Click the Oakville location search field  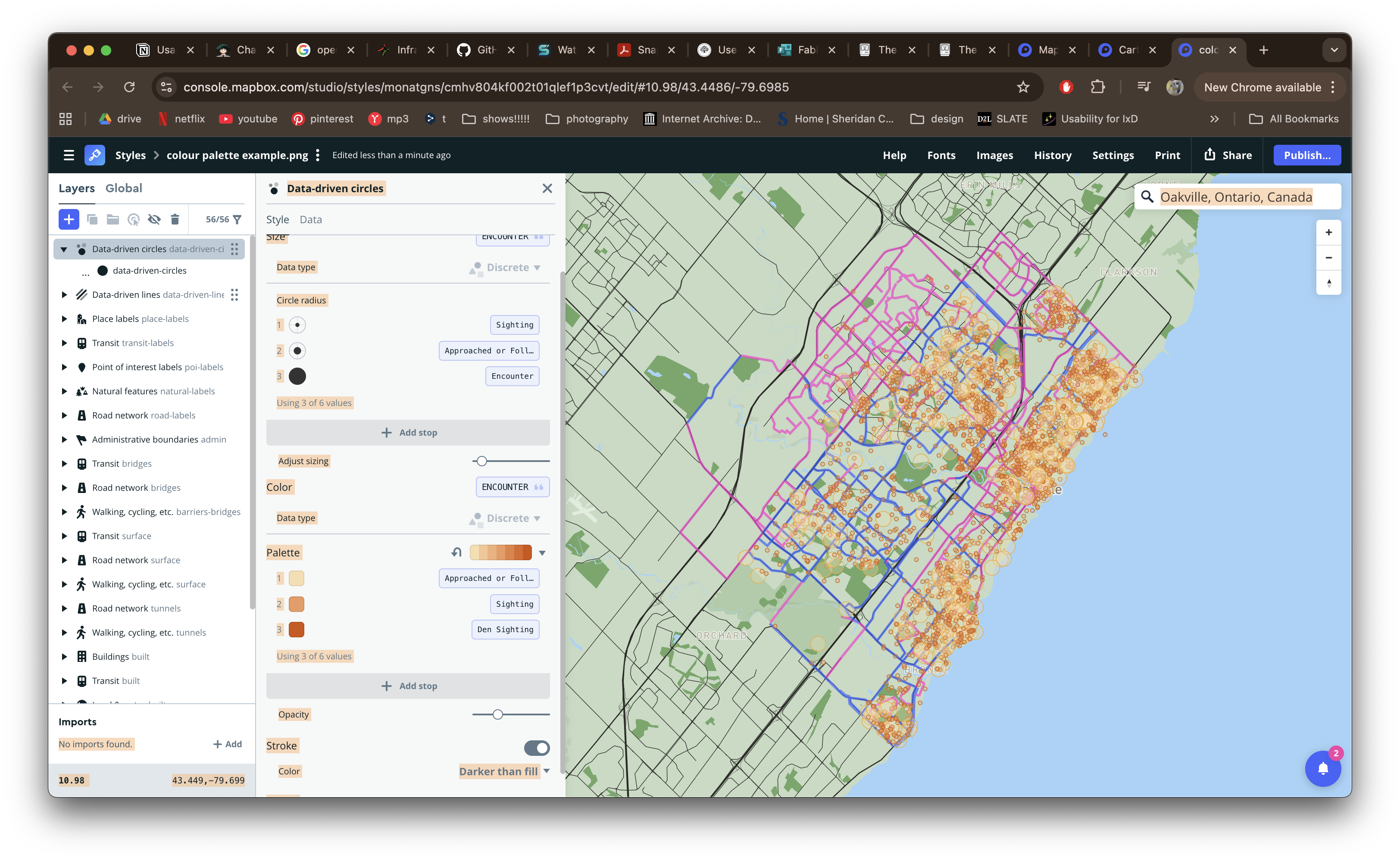(1236, 197)
